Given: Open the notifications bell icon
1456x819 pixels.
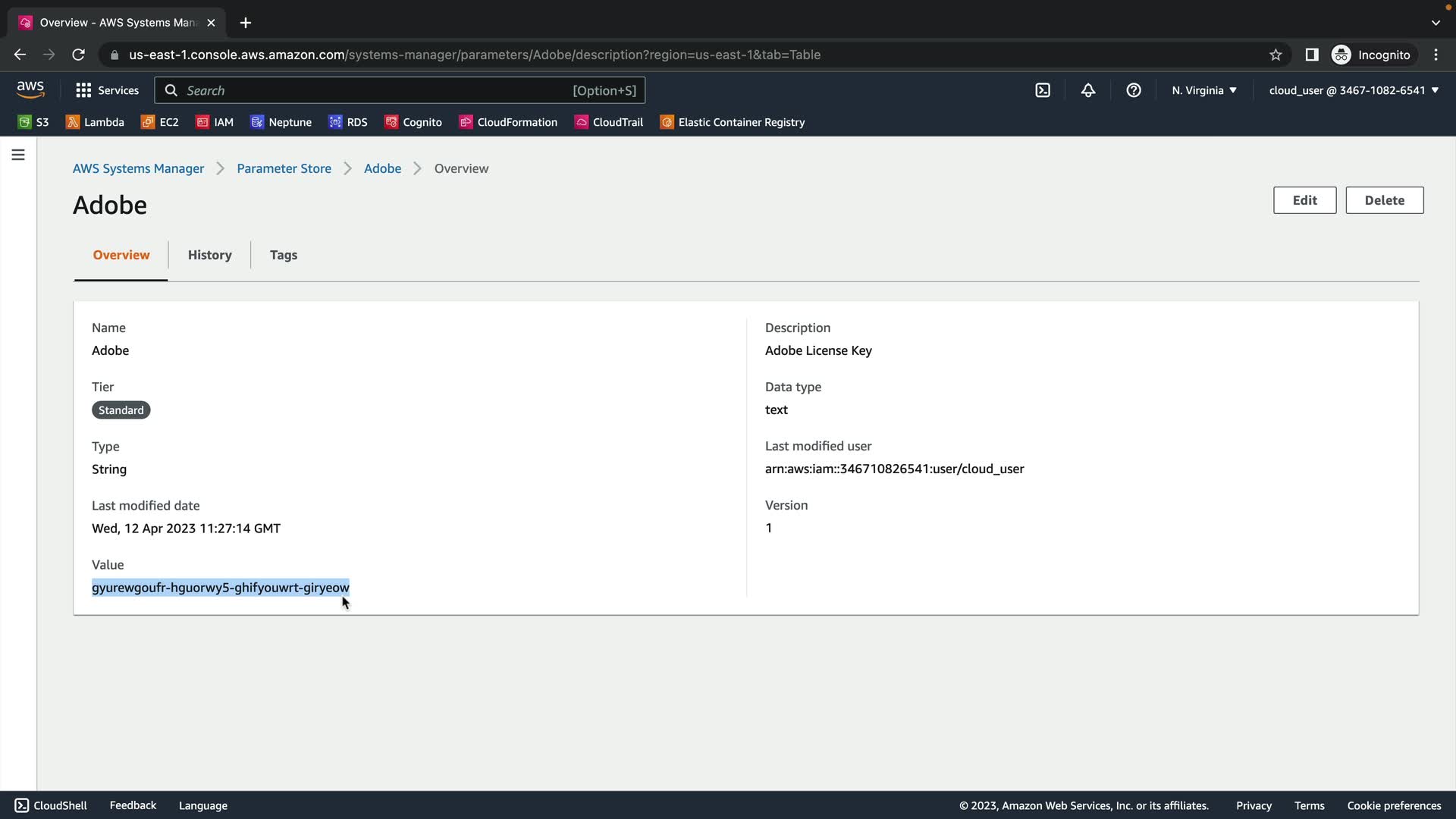Looking at the screenshot, I should 1088,90.
